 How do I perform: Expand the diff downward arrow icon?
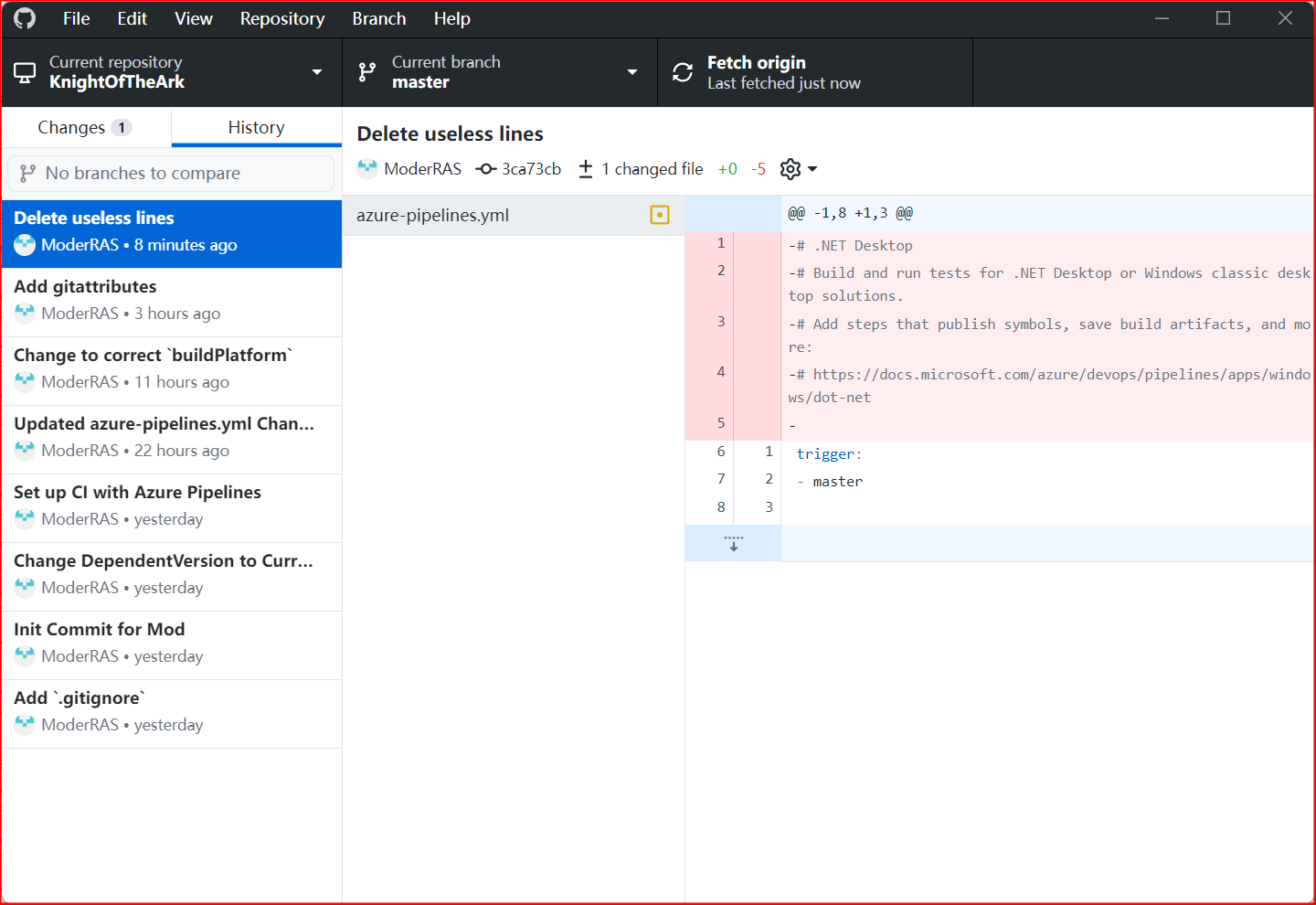[x=733, y=543]
